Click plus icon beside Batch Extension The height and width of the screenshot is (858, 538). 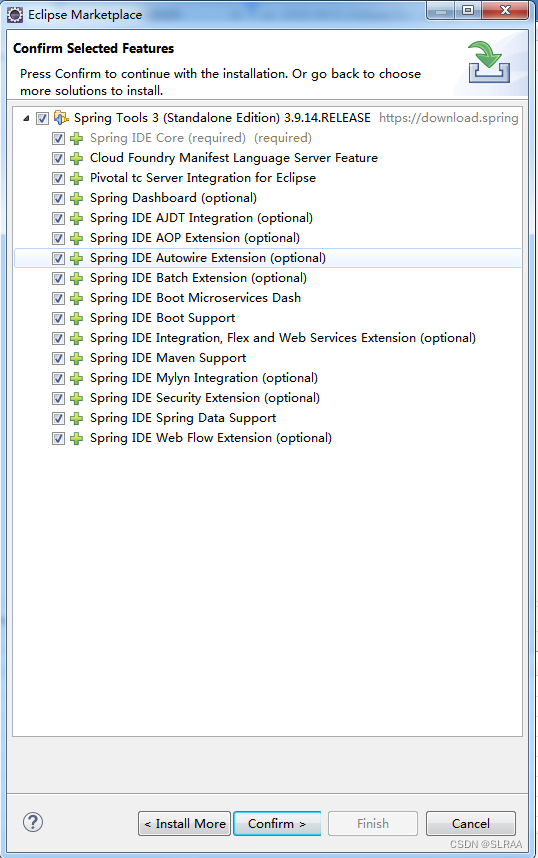[x=77, y=278]
